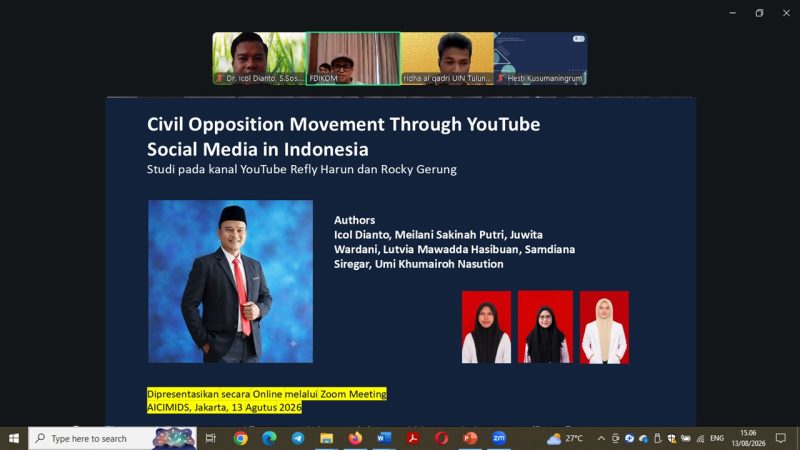Launch Google Chrome from the taskbar
This screenshot has width=800, height=450.
(x=241, y=438)
